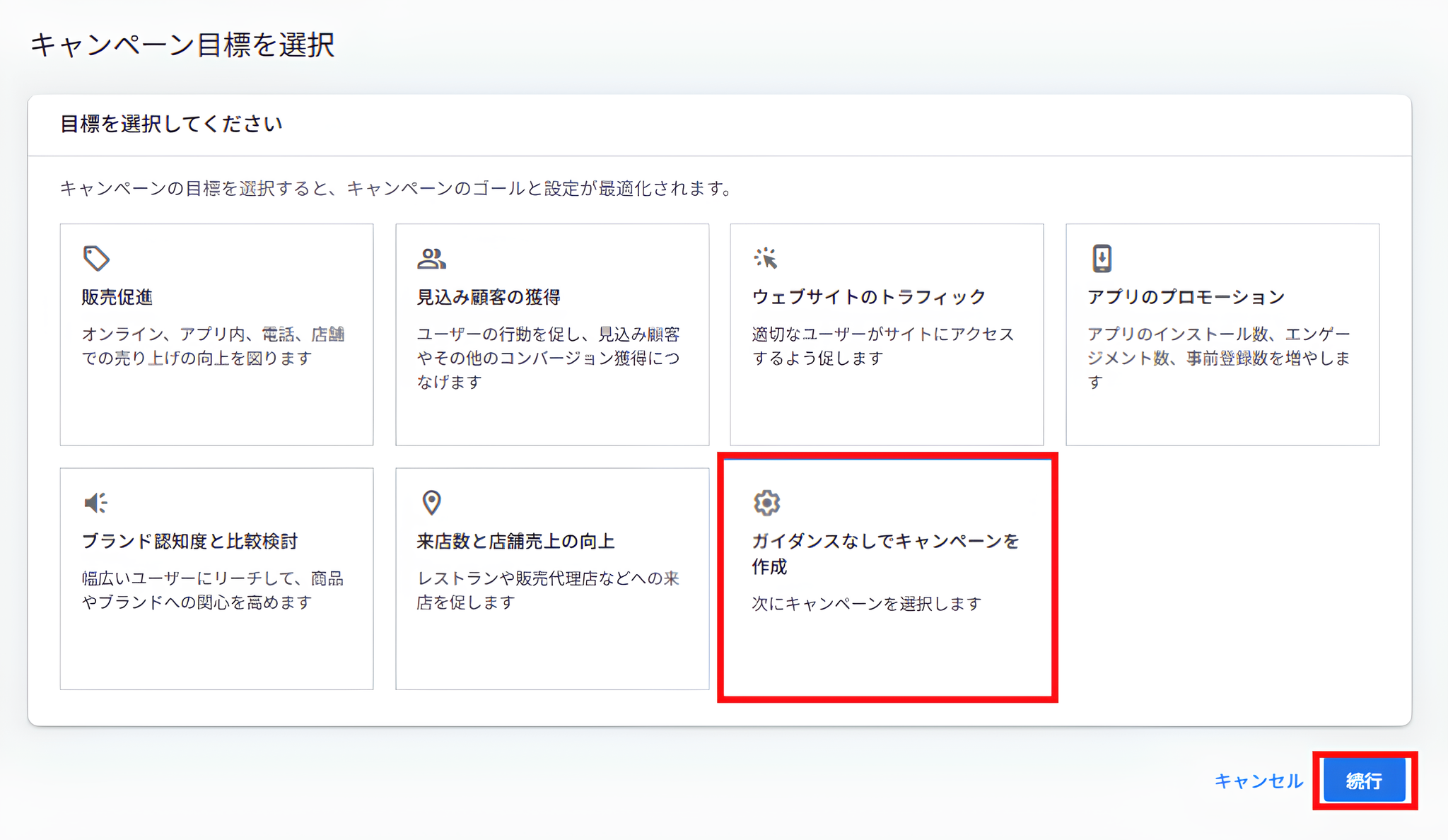1448x840 pixels.
Task: Click the 販売促進 description about オンライン売り上げ
Action: 213,346
